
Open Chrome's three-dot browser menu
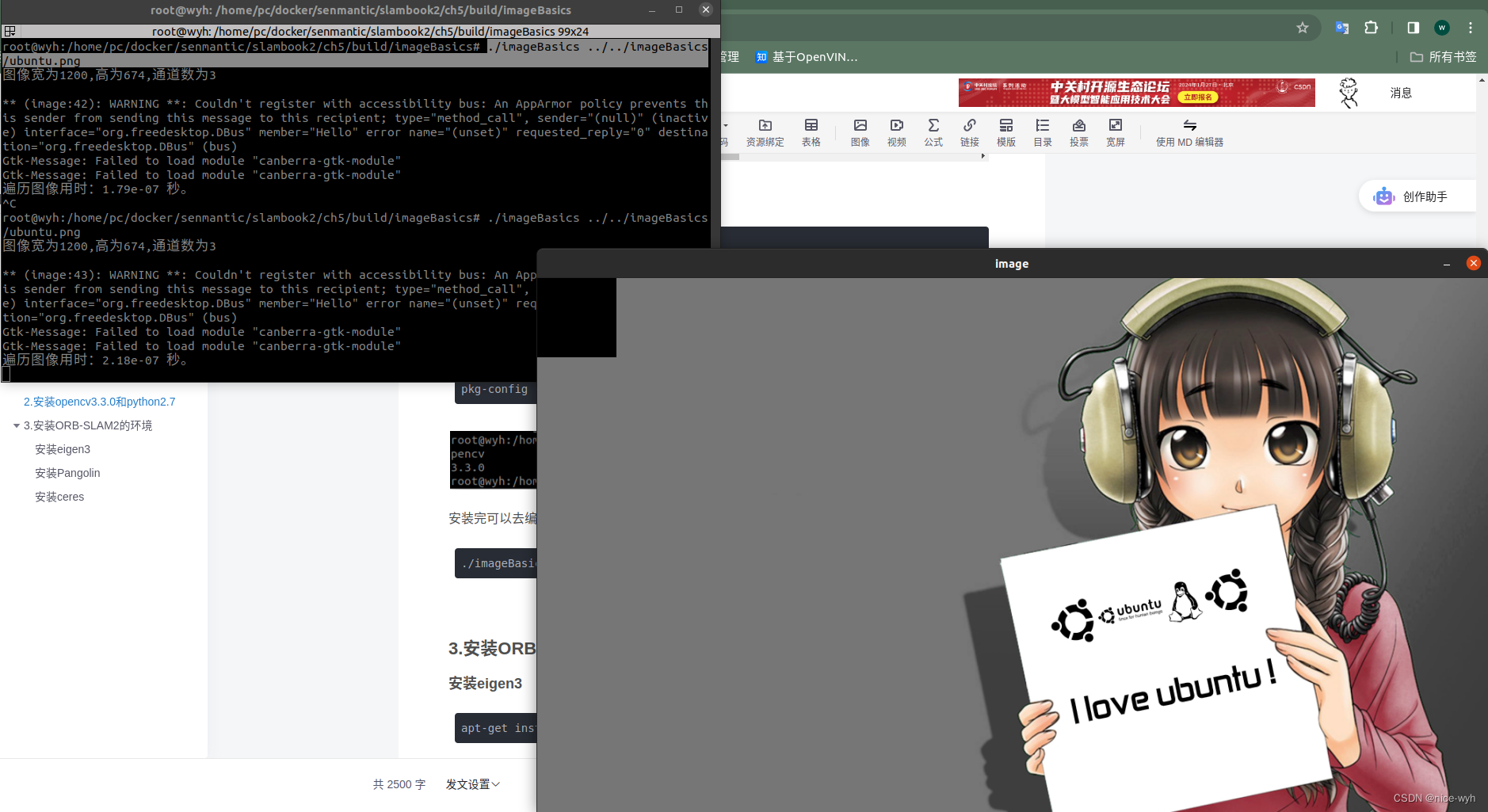click(1470, 28)
